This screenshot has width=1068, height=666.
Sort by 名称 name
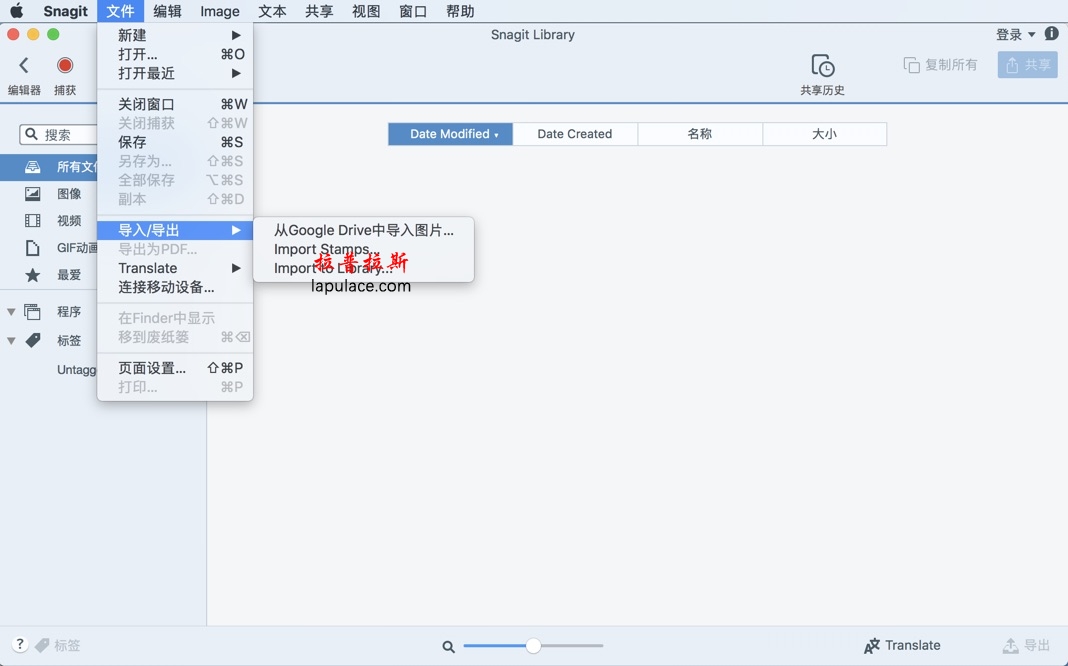[700, 134]
